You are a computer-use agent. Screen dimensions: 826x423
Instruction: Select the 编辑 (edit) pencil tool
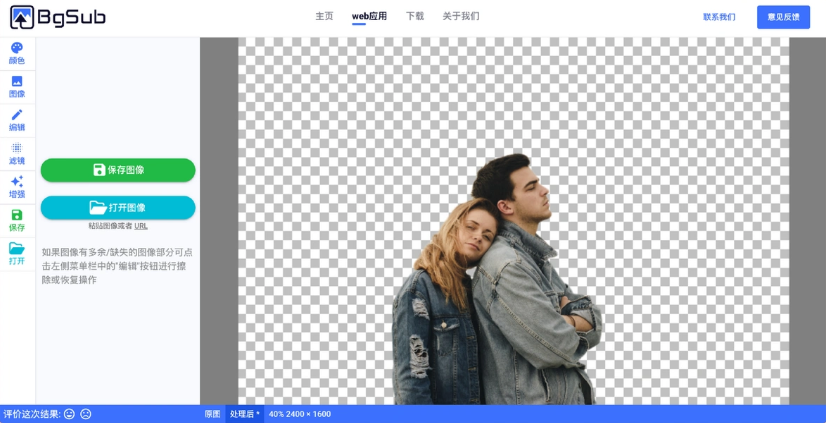[x=17, y=120]
